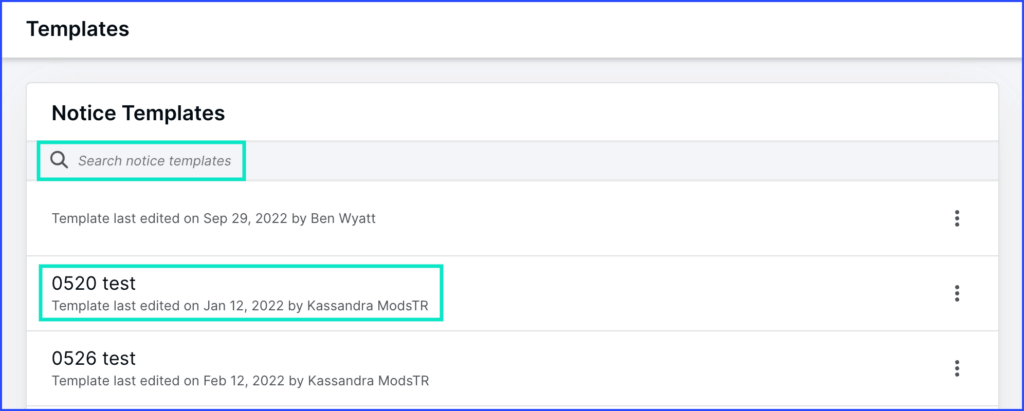The width and height of the screenshot is (1024, 411).
Task: Open the three-dot menu for 0526 test
Action: (957, 368)
